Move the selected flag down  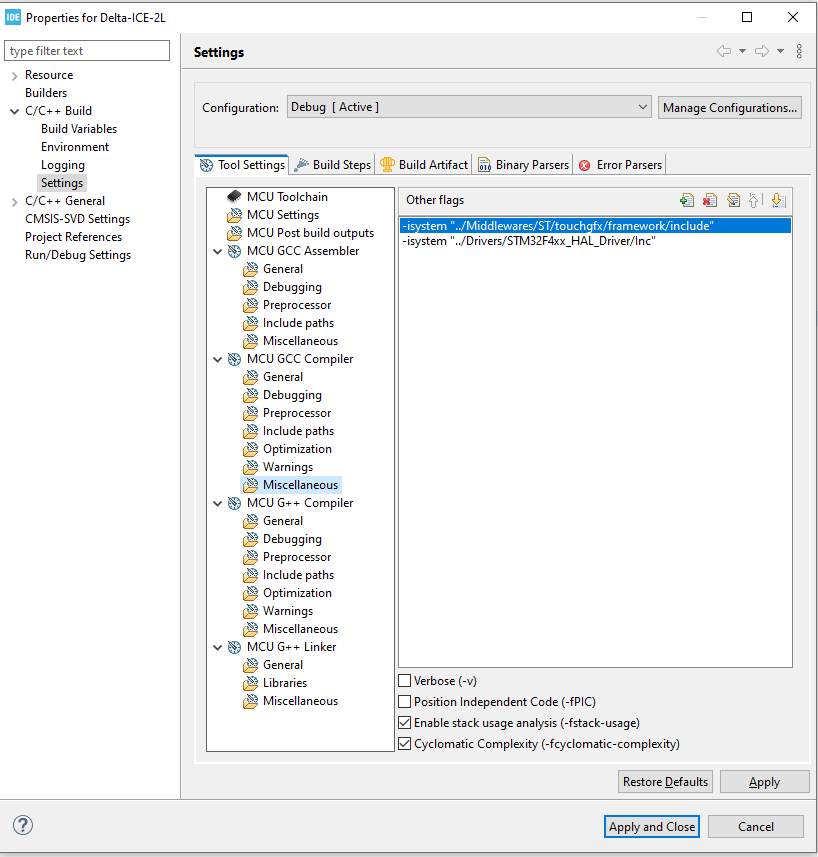[778, 200]
